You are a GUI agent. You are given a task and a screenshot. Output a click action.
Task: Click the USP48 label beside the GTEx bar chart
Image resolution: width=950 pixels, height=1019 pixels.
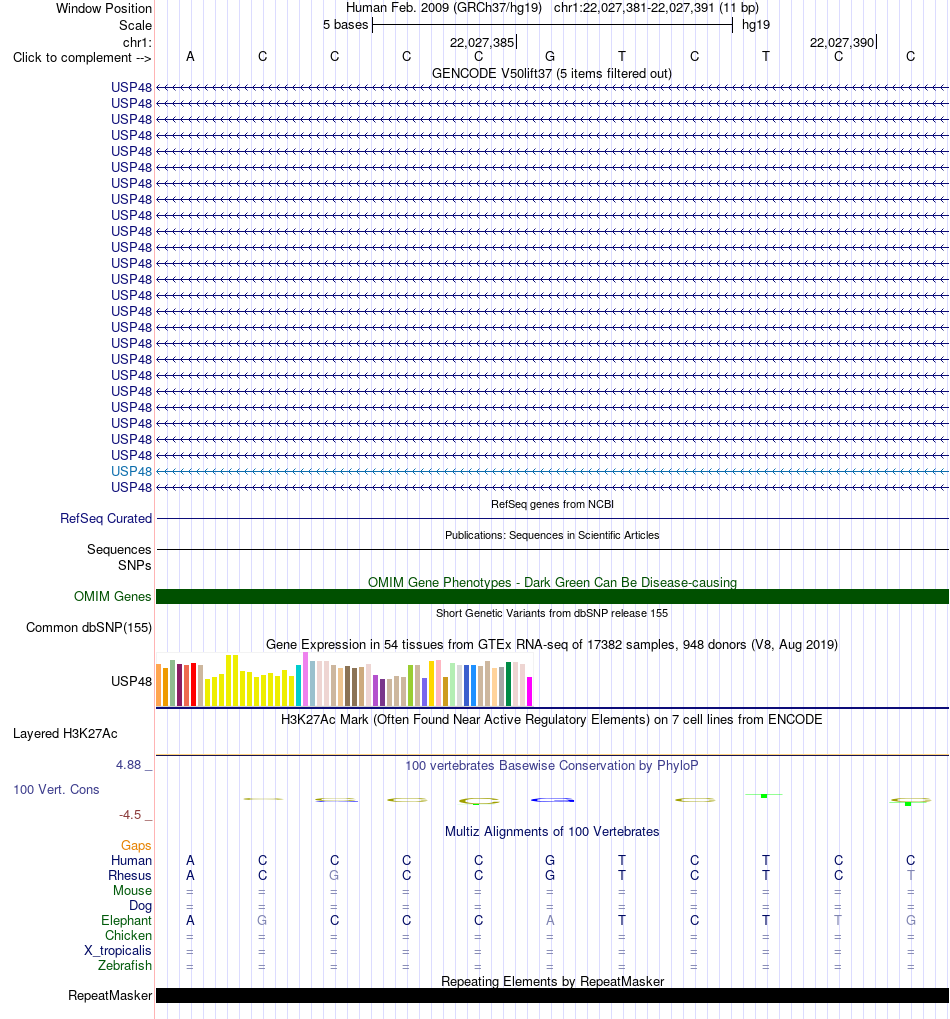pos(131,681)
